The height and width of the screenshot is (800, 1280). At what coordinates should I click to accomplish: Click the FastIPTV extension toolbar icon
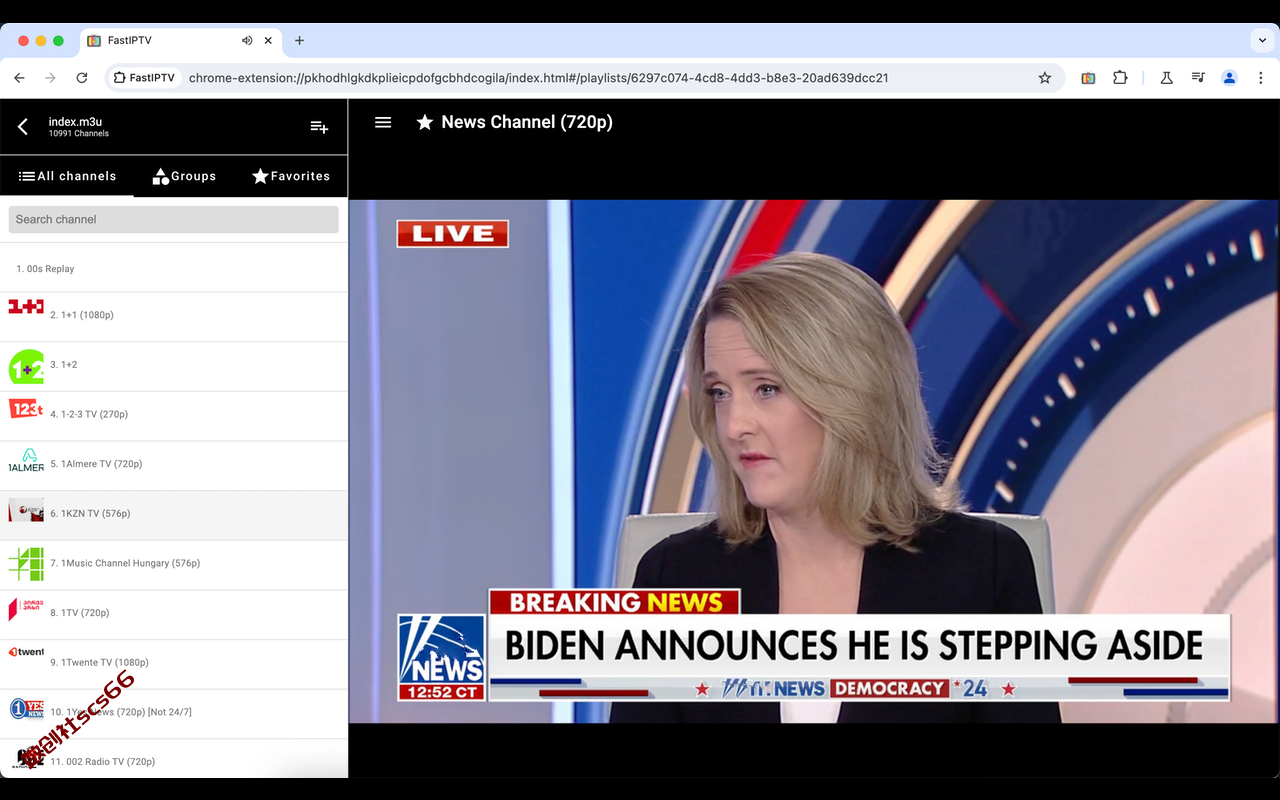pyautogui.click(x=1088, y=78)
